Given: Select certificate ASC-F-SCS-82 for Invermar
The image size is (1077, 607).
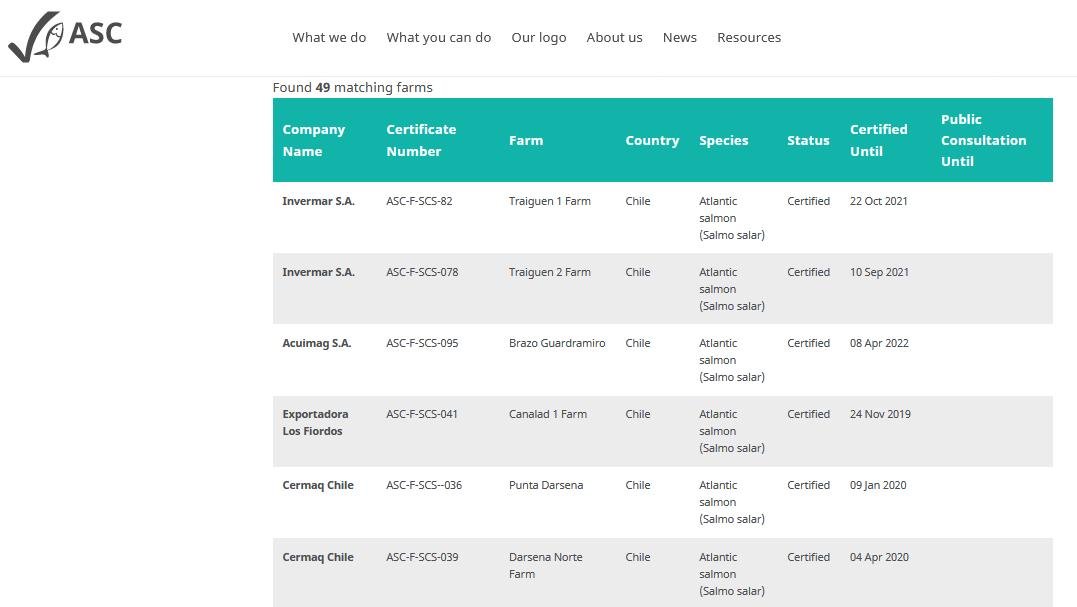Looking at the screenshot, I should 419,201.
